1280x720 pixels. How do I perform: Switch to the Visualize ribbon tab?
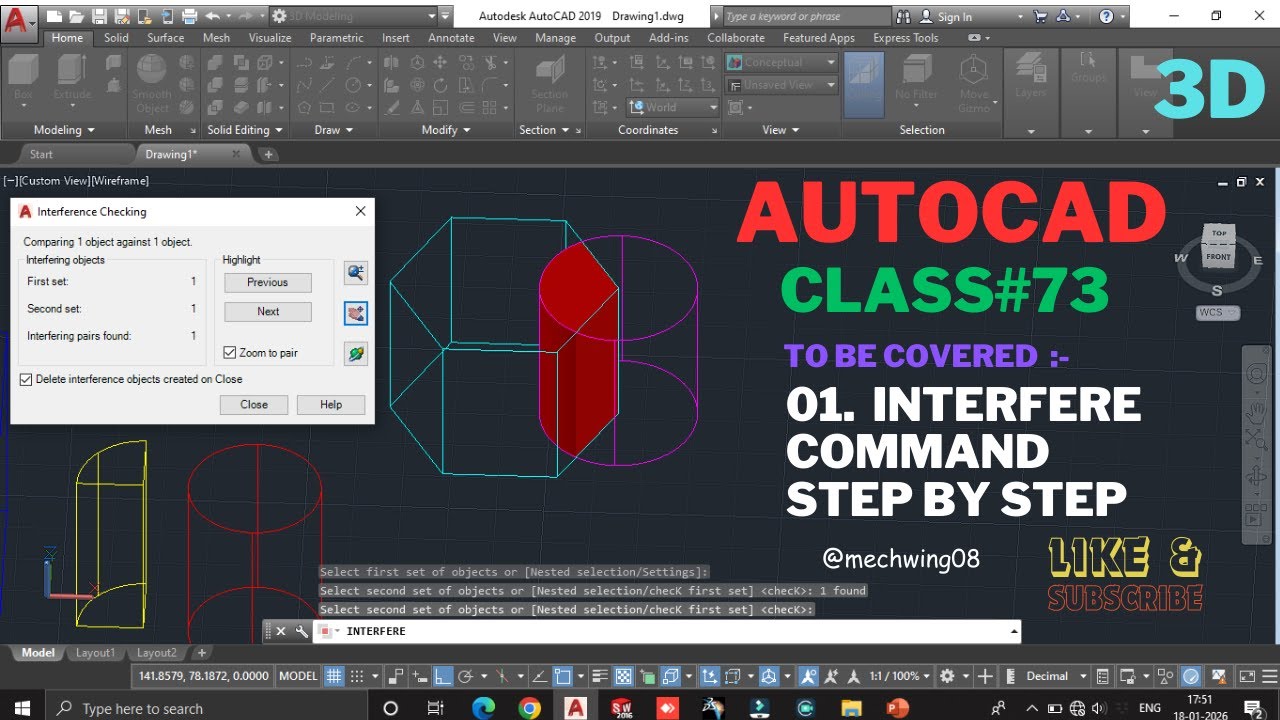pyautogui.click(x=270, y=38)
